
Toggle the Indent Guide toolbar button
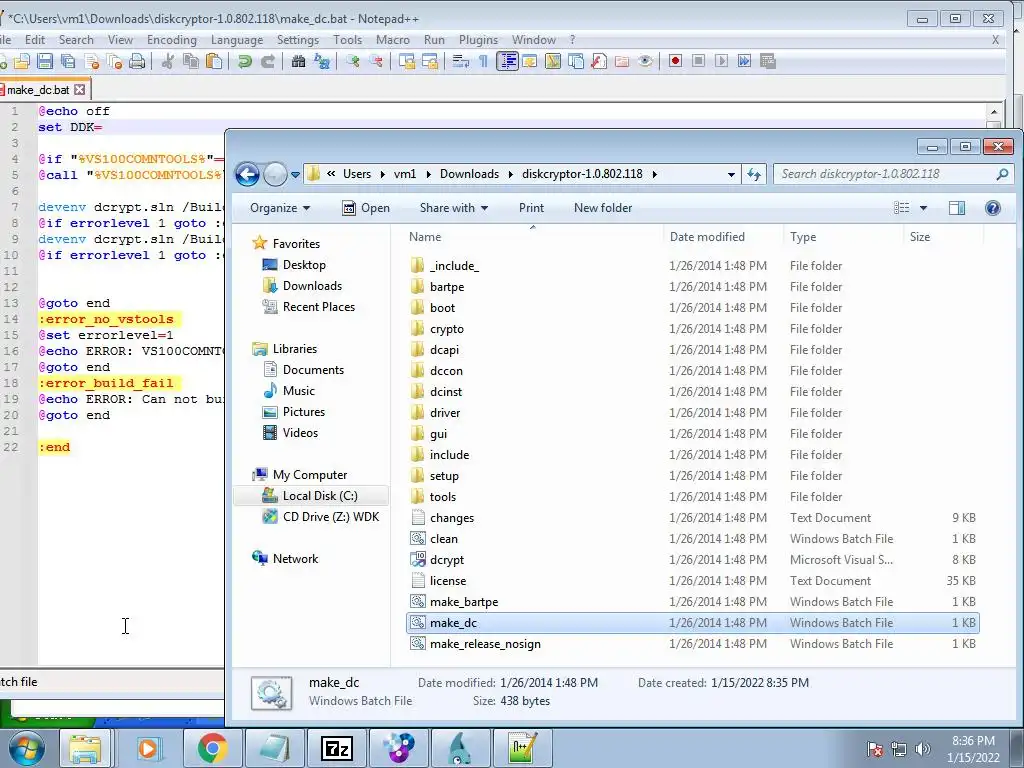point(507,61)
